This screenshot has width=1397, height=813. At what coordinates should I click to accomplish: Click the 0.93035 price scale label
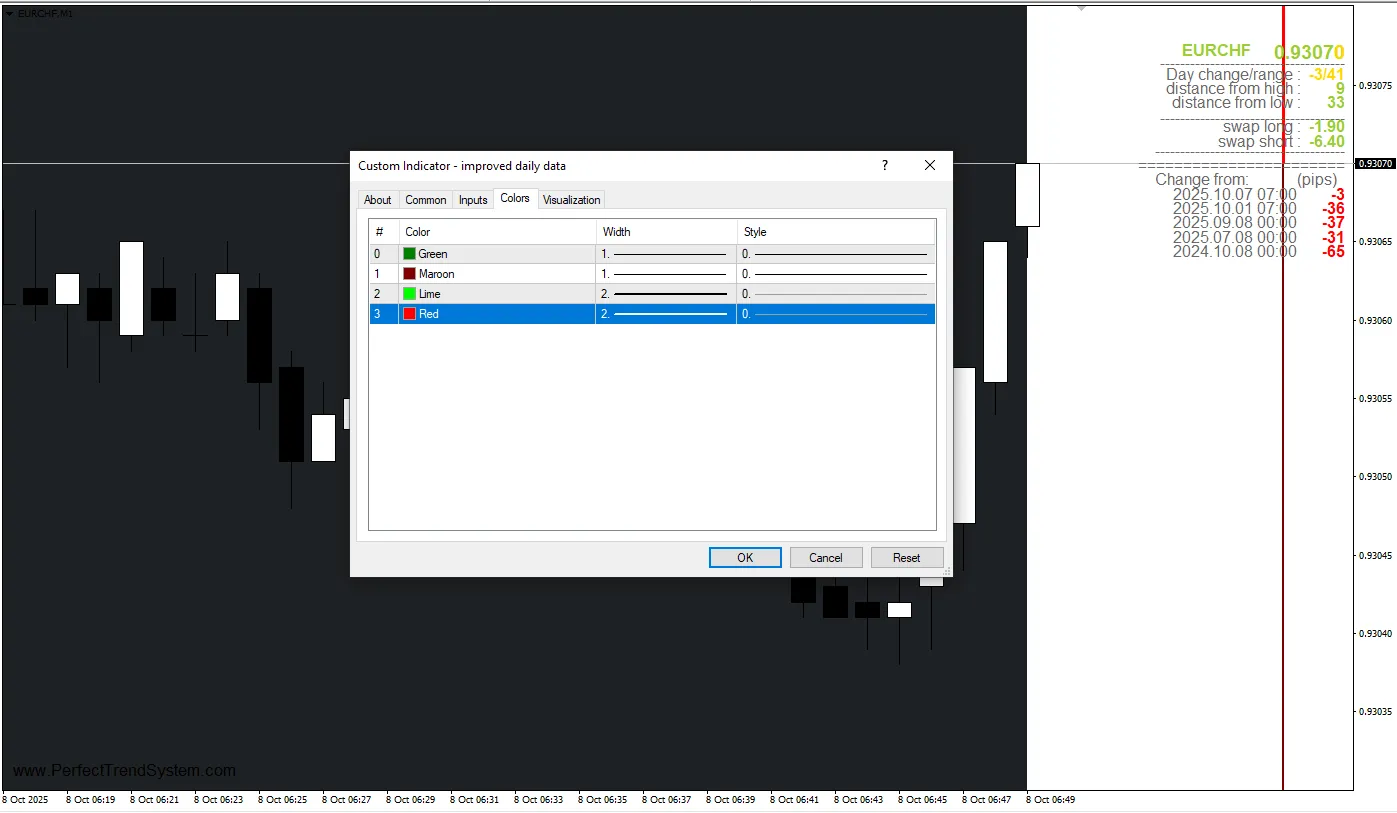click(1376, 712)
